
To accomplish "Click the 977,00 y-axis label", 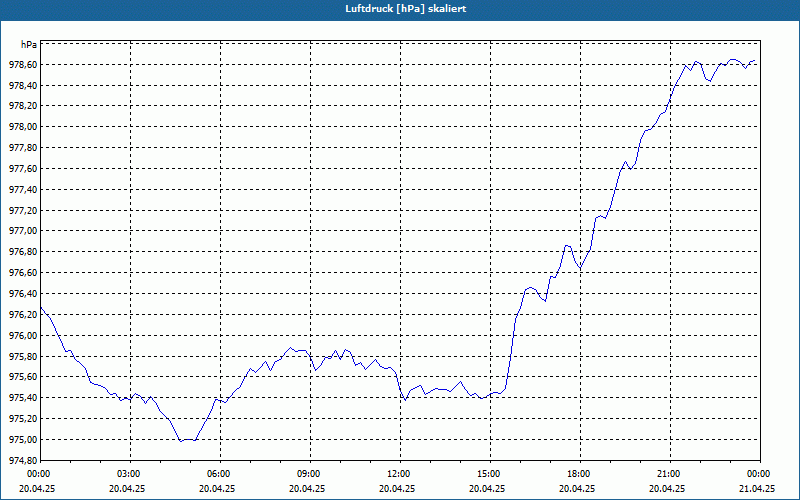I will (23, 231).
